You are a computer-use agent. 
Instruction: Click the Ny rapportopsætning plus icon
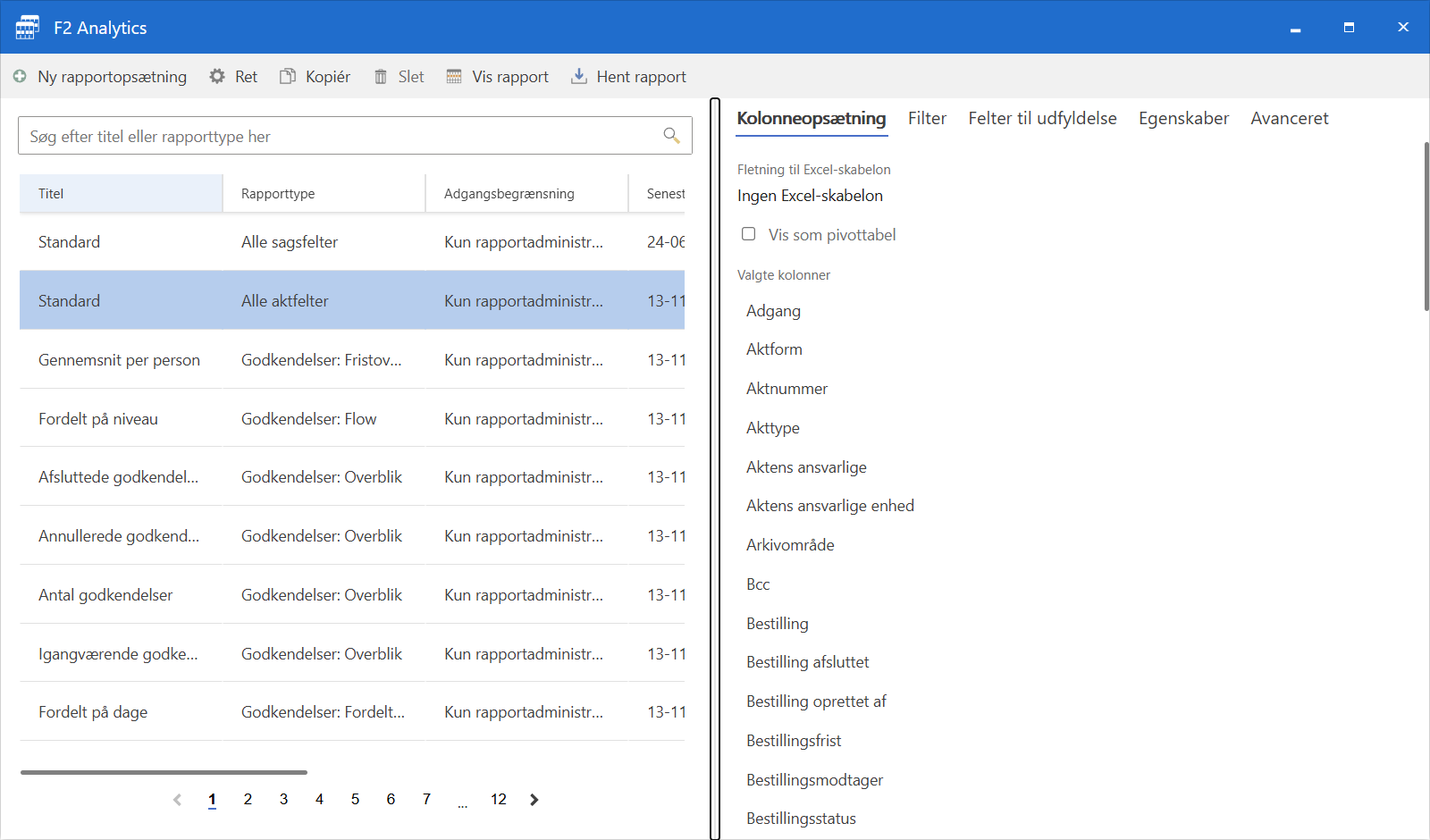click(20, 77)
